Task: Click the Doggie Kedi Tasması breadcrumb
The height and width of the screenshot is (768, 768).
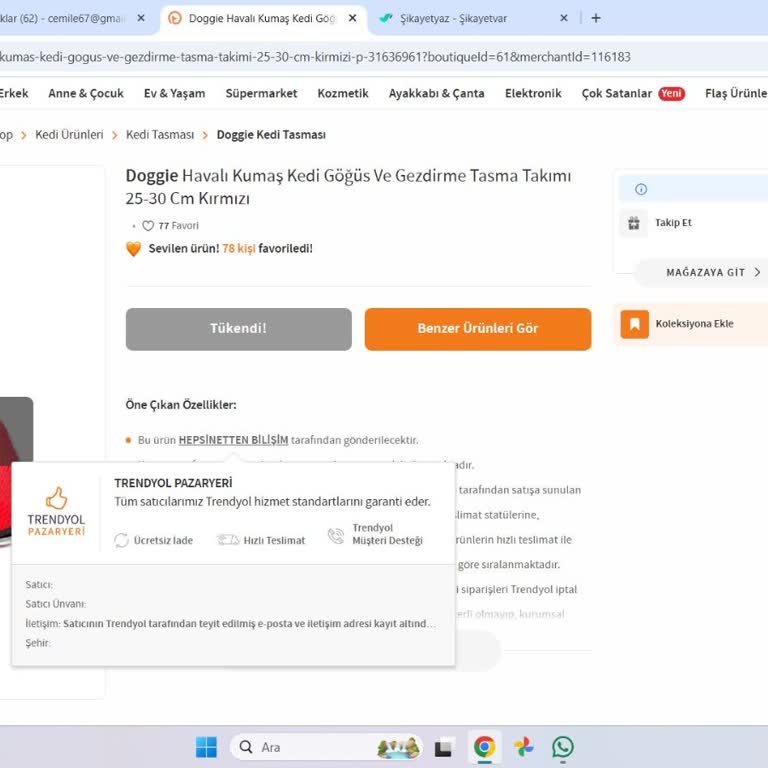Action: pyautogui.click(x=271, y=135)
